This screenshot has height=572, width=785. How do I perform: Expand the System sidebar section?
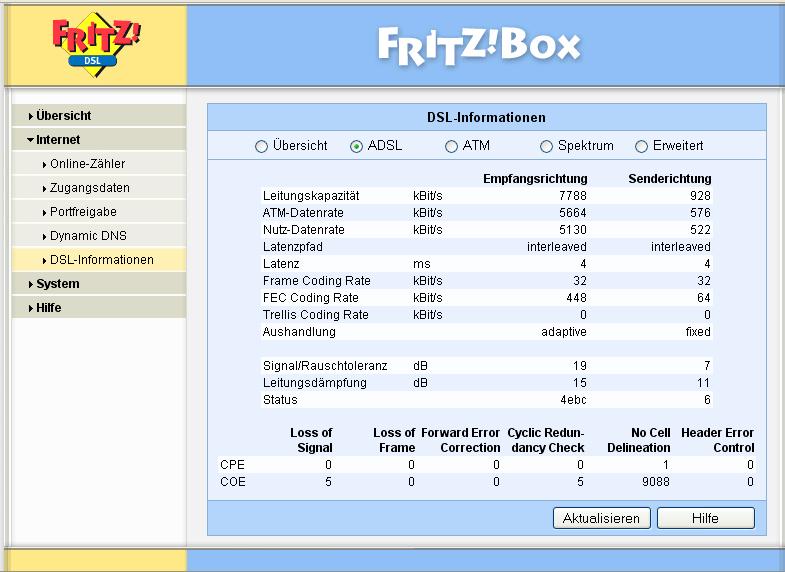tap(57, 284)
